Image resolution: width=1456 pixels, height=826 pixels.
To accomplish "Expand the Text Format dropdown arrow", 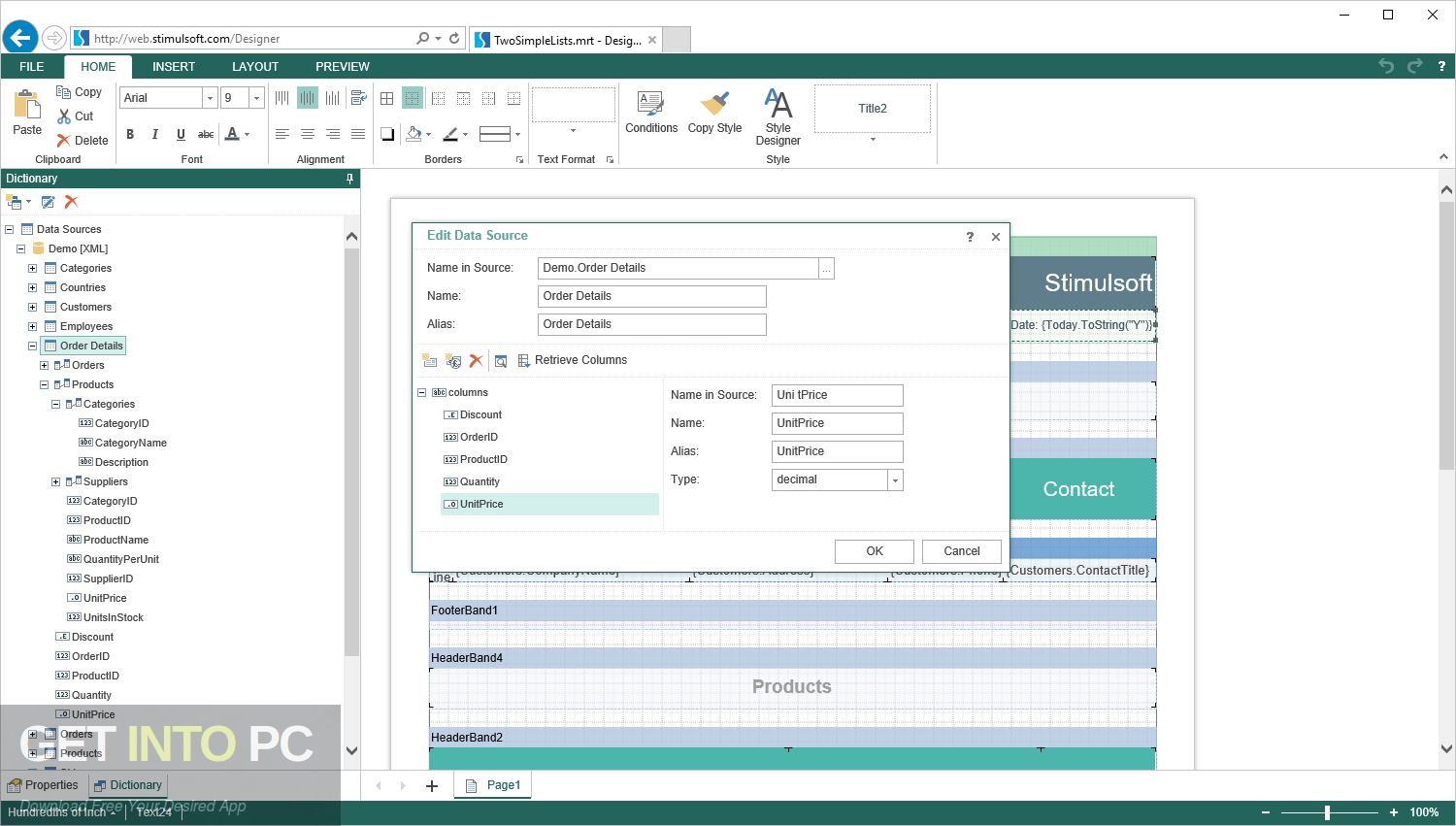I will (x=574, y=130).
